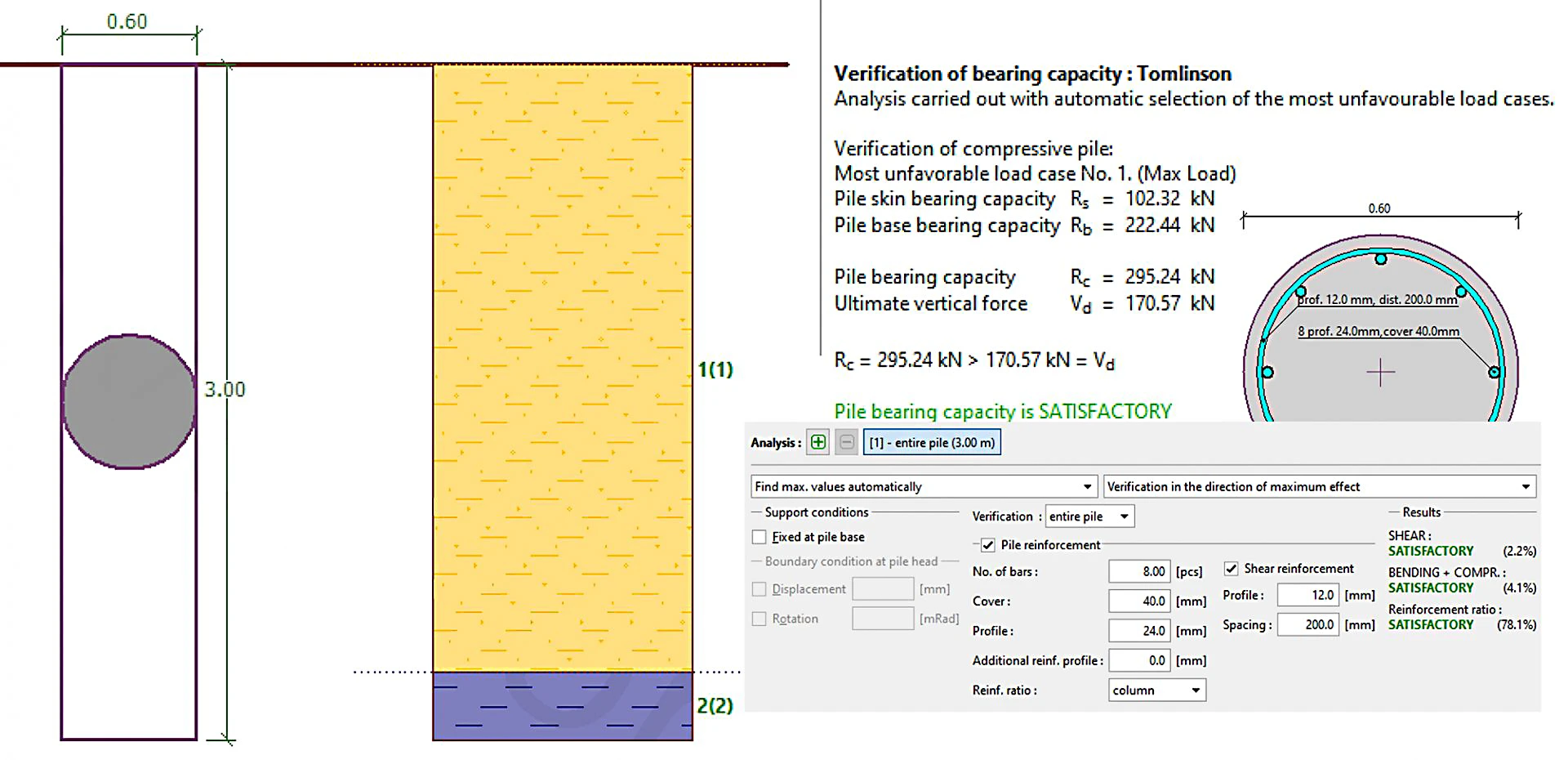The width and height of the screenshot is (1568, 760).
Task: Click the blue bottom soil layer
Action: [x=563, y=706]
